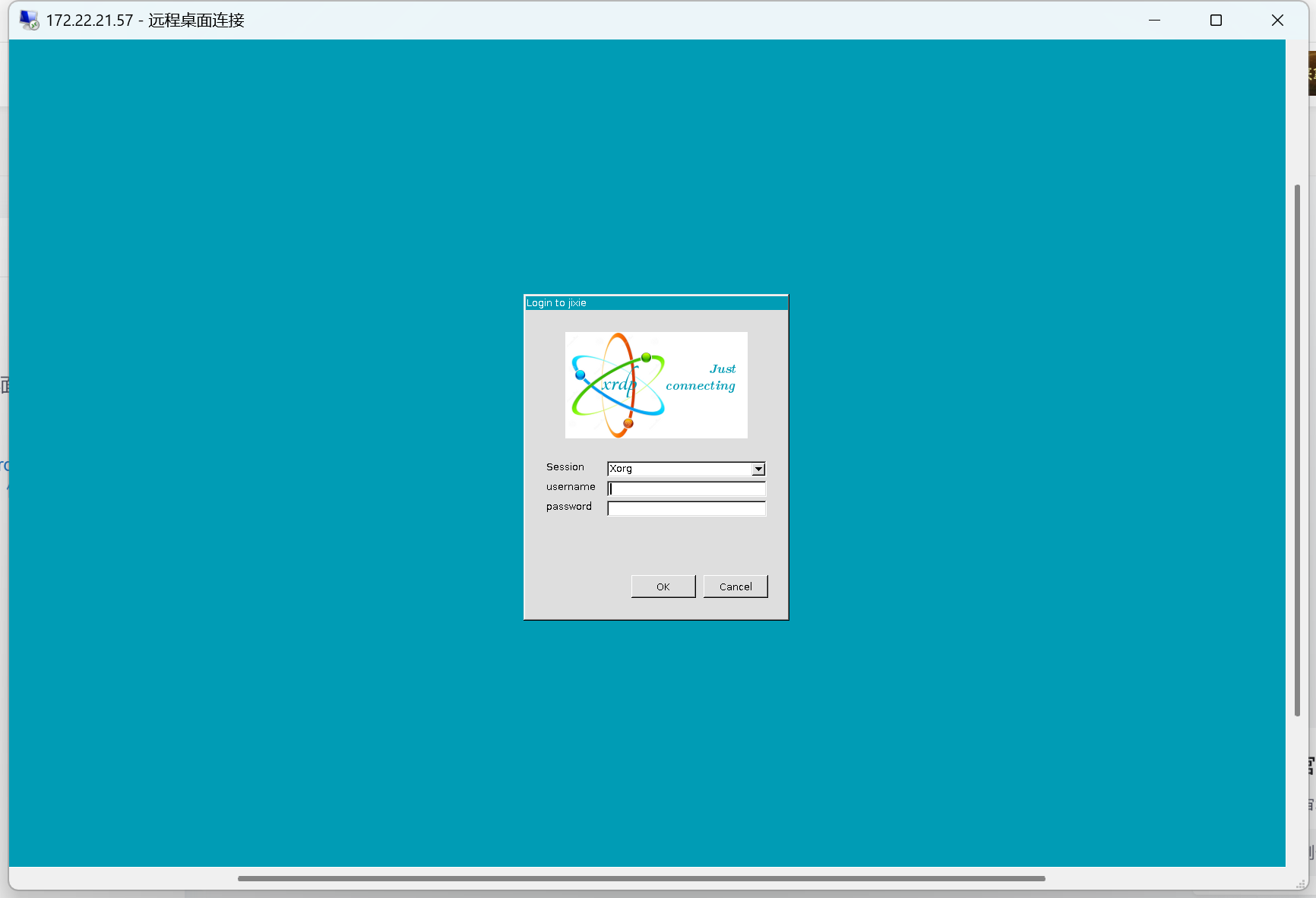Click the Remote Desktop Connection title icon

(x=29, y=21)
